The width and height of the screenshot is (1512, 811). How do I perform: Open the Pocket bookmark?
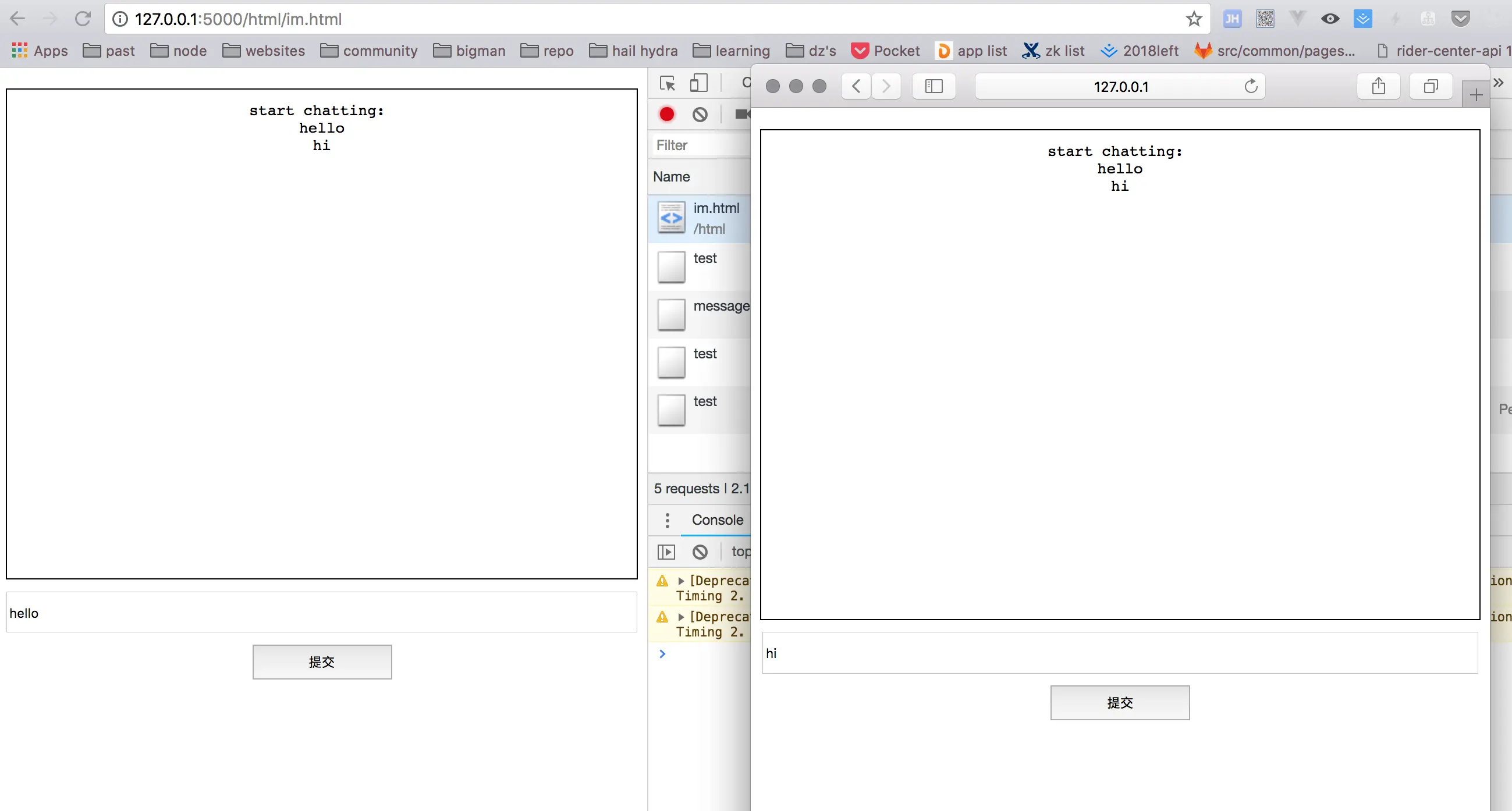[886, 51]
